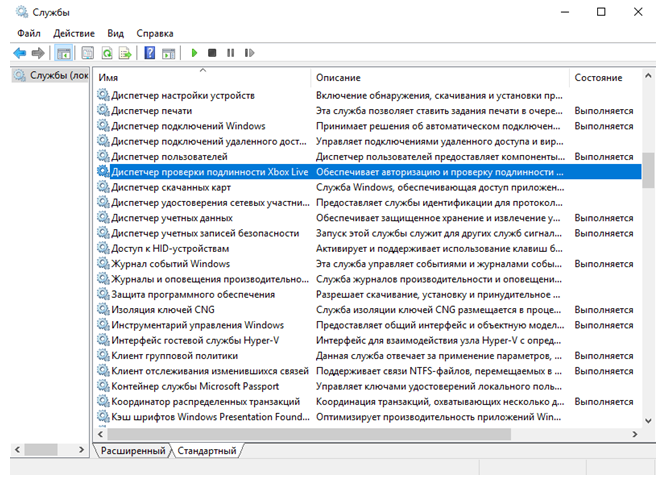Switch to the Расширенный tab

click(x=133, y=451)
